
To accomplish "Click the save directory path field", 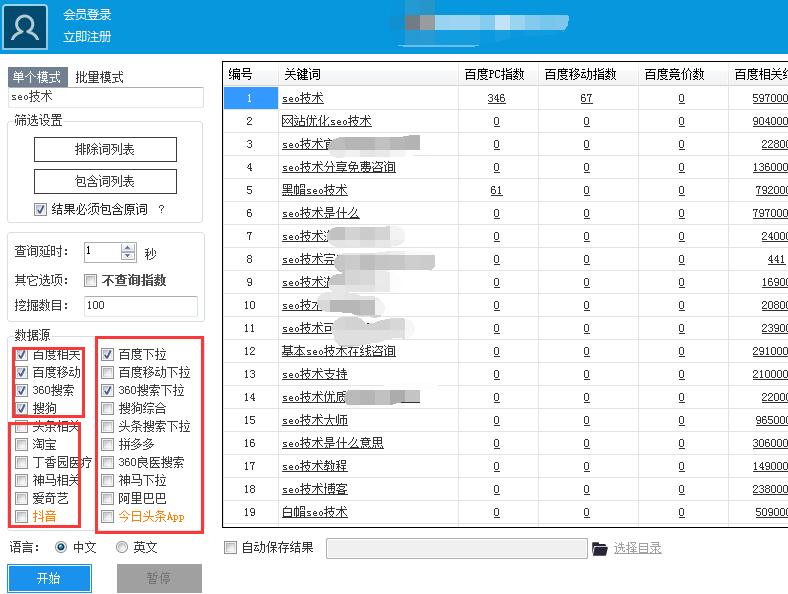I will pyautogui.click(x=457, y=548).
